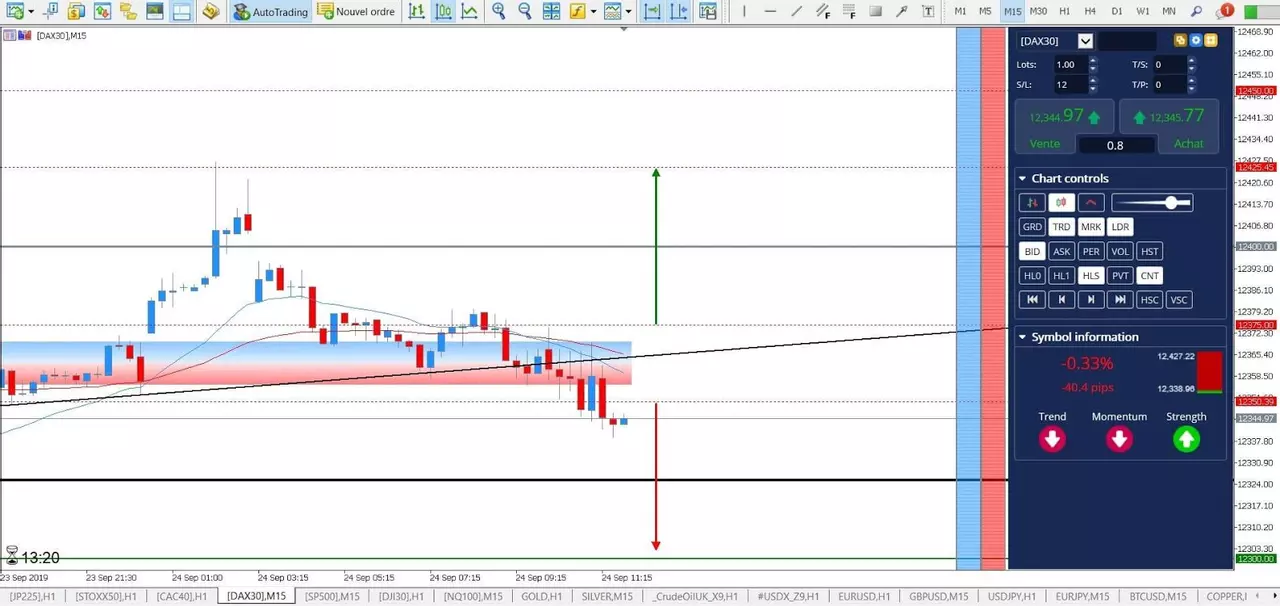1280x606 pixels.
Task: Toggle chart auto scroll
Action: (652, 12)
